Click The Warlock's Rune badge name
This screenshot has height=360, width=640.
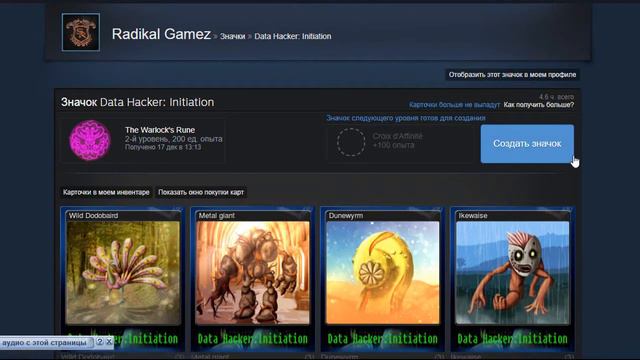[x=160, y=130]
